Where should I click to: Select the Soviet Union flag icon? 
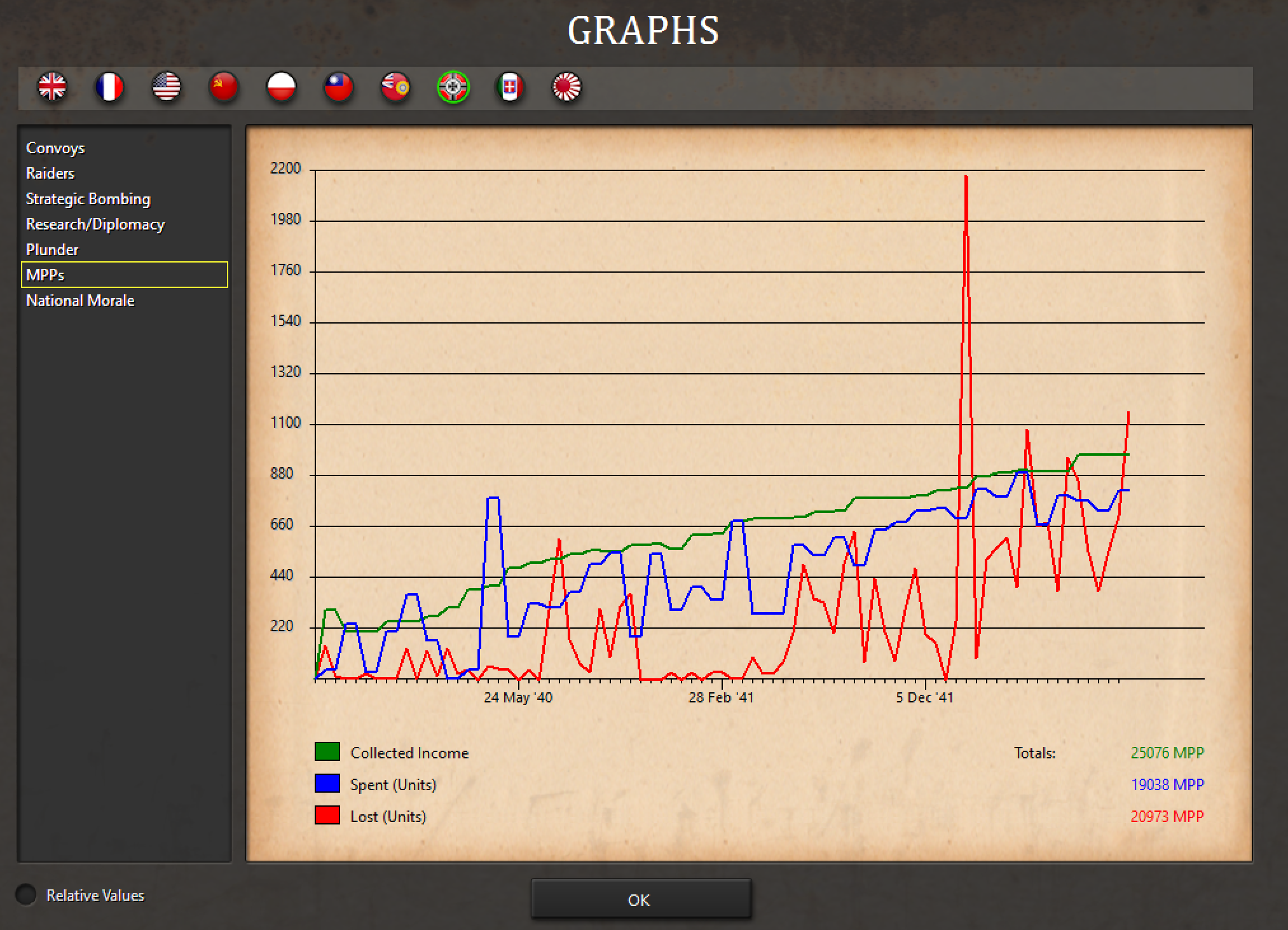224,87
